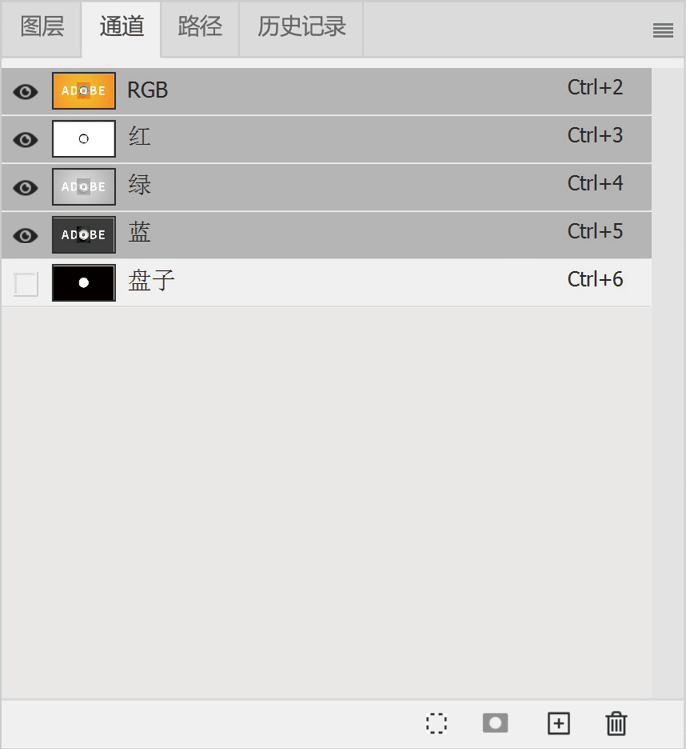Image resolution: width=686 pixels, height=749 pixels.
Task: Create new channel with plus icon
Action: coord(558,723)
